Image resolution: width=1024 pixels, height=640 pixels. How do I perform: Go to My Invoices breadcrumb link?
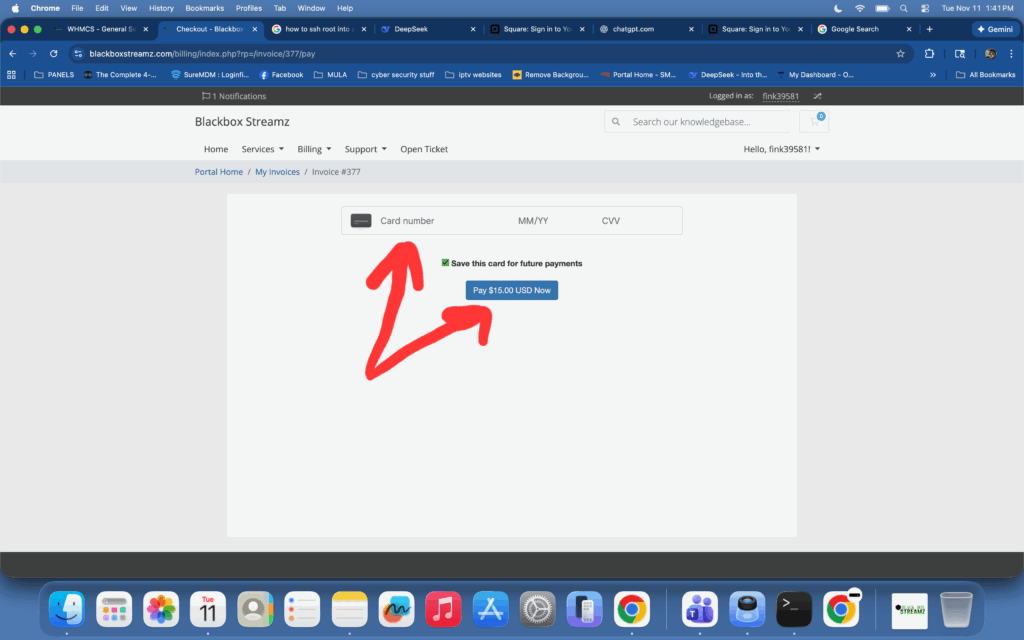277,172
